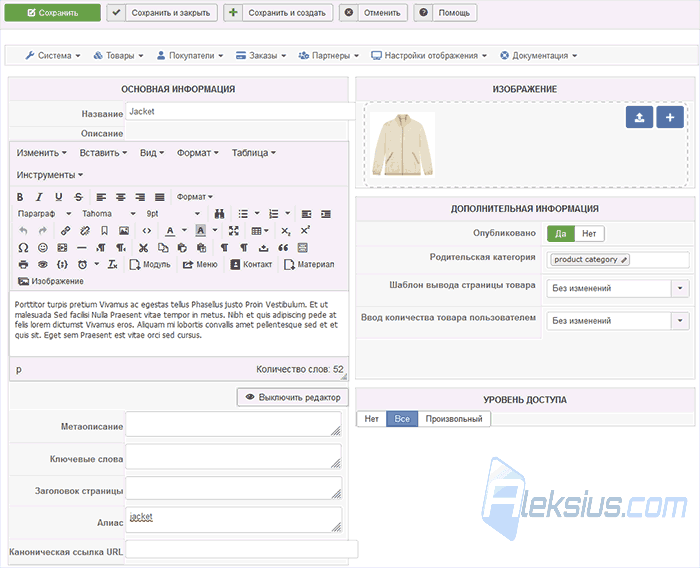Open the Настройки отображения menu

429,56
